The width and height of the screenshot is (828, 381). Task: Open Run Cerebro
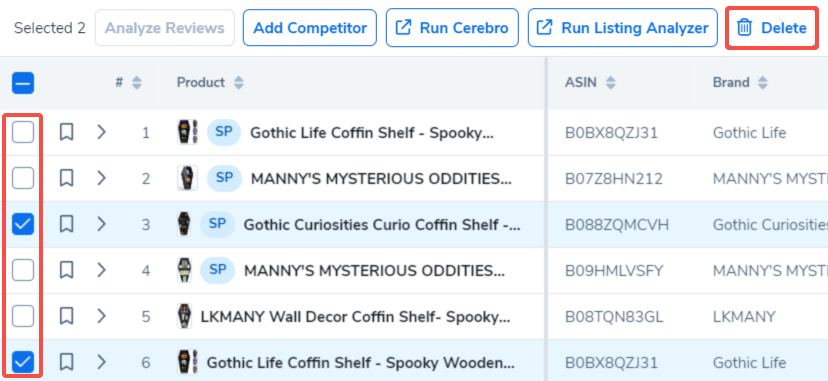(452, 28)
